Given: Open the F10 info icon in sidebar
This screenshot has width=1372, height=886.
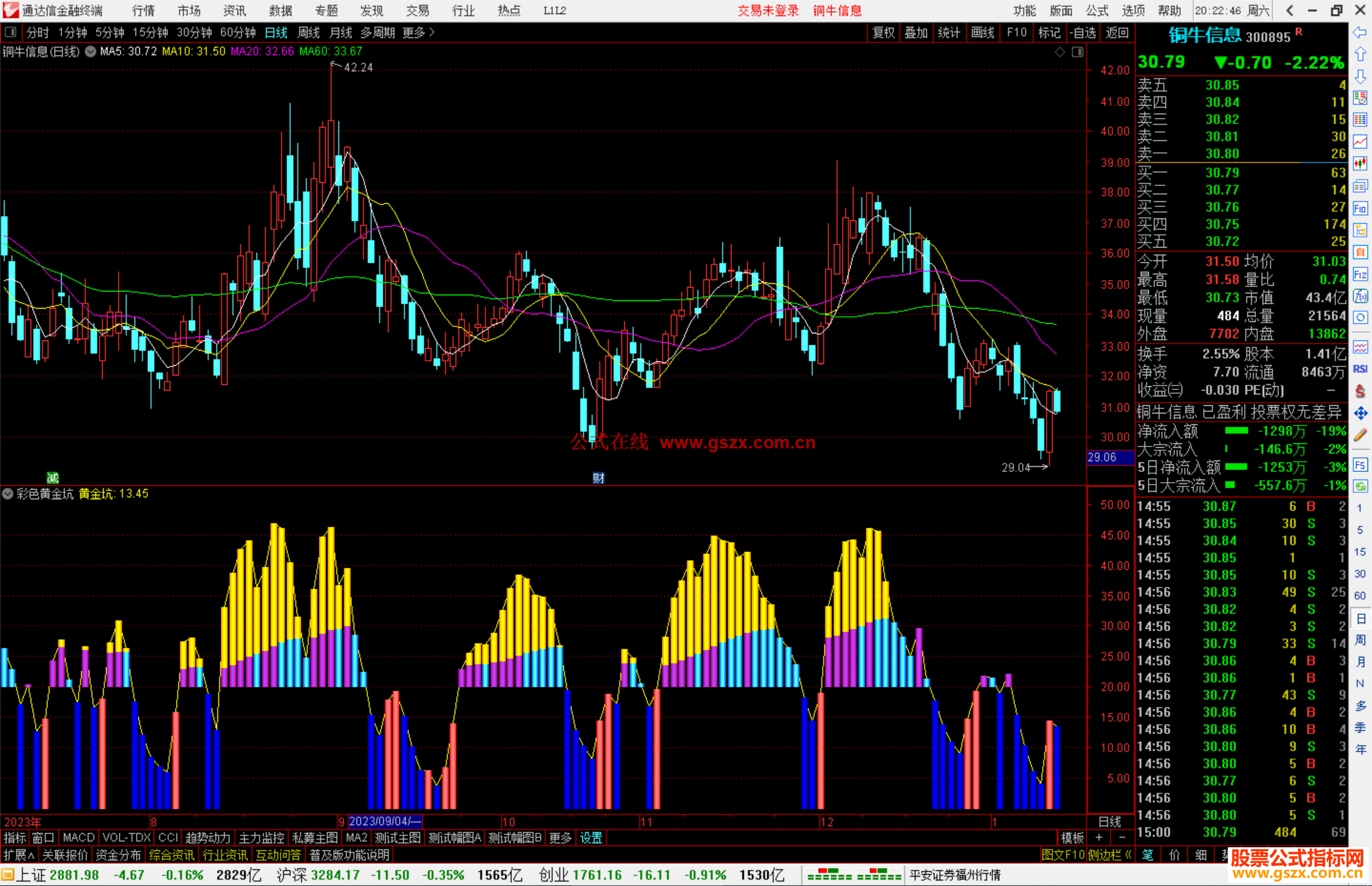Looking at the screenshot, I should pyautogui.click(x=1360, y=208).
